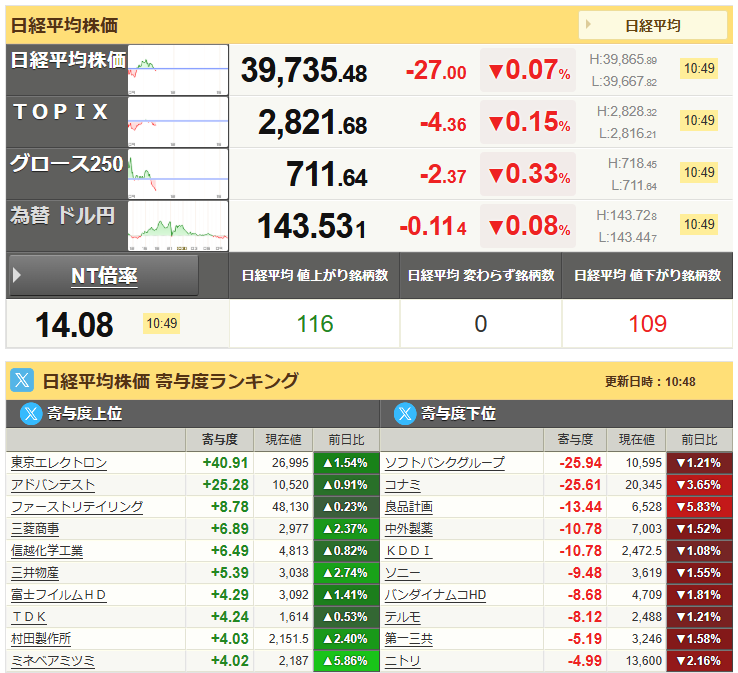Click the dollar-yen value 143.531
Screen dimensions: 738x673
311,226
